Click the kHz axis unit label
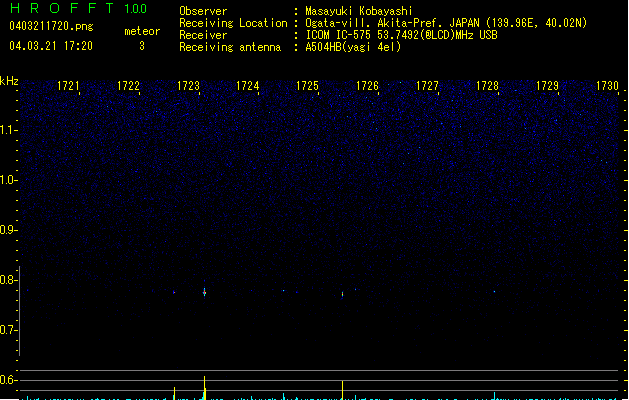Image resolution: width=629 pixels, height=400 pixels. coord(9,81)
